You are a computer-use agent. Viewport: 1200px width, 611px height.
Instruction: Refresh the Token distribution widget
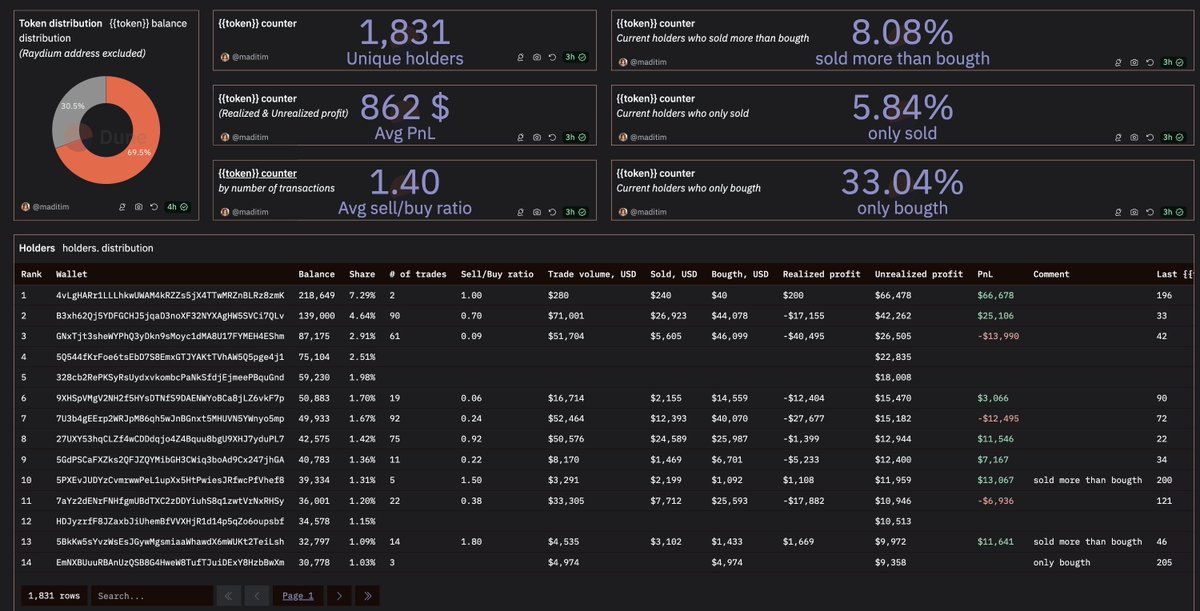[154, 207]
